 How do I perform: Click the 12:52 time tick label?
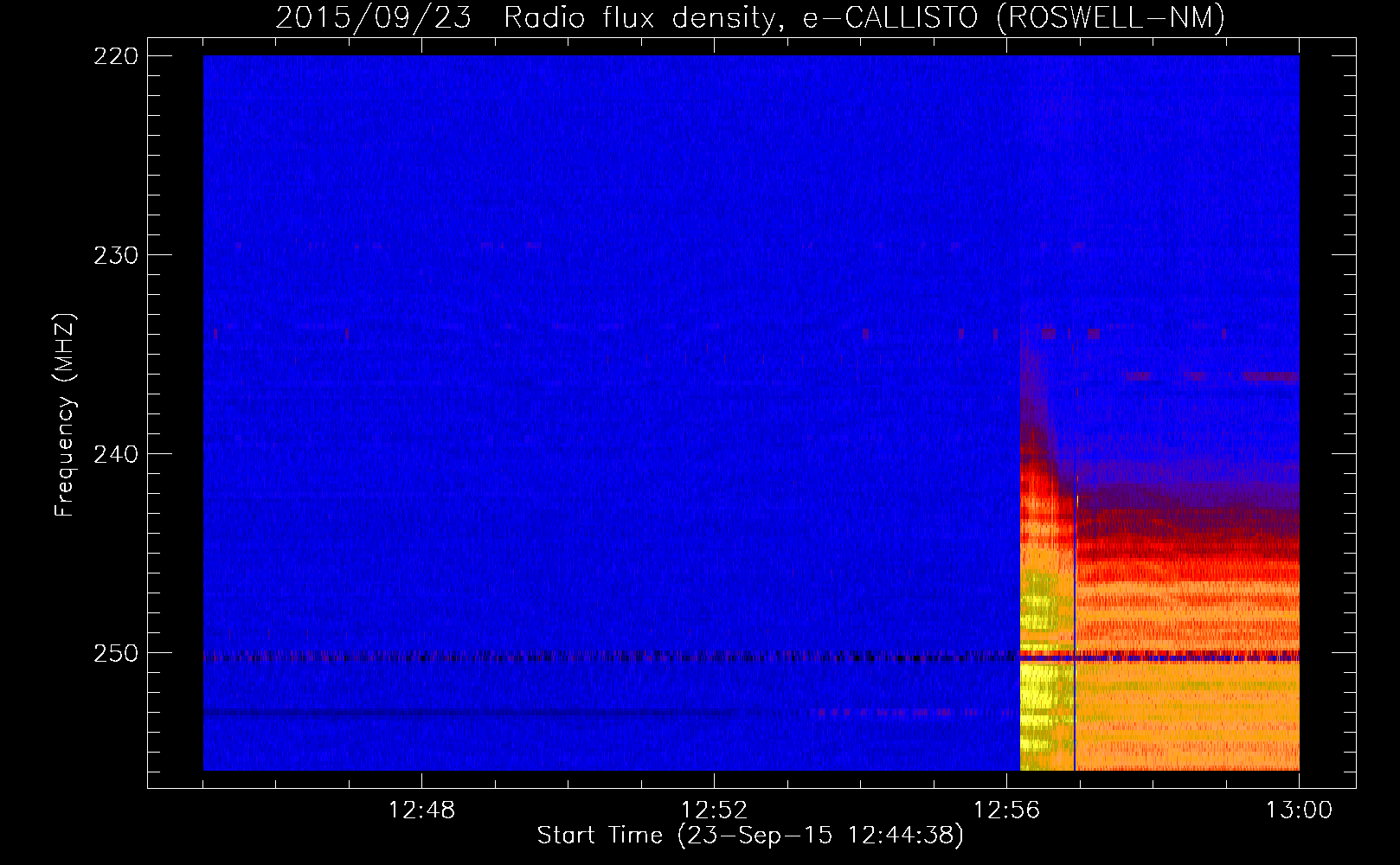pyautogui.click(x=714, y=811)
